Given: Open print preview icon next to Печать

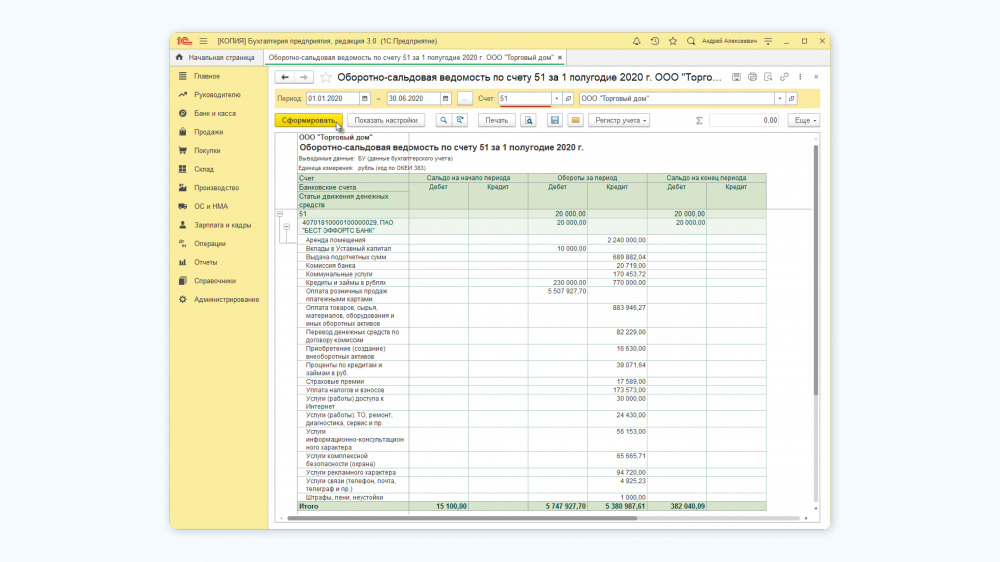Looking at the screenshot, I should (x=527, y=120).
